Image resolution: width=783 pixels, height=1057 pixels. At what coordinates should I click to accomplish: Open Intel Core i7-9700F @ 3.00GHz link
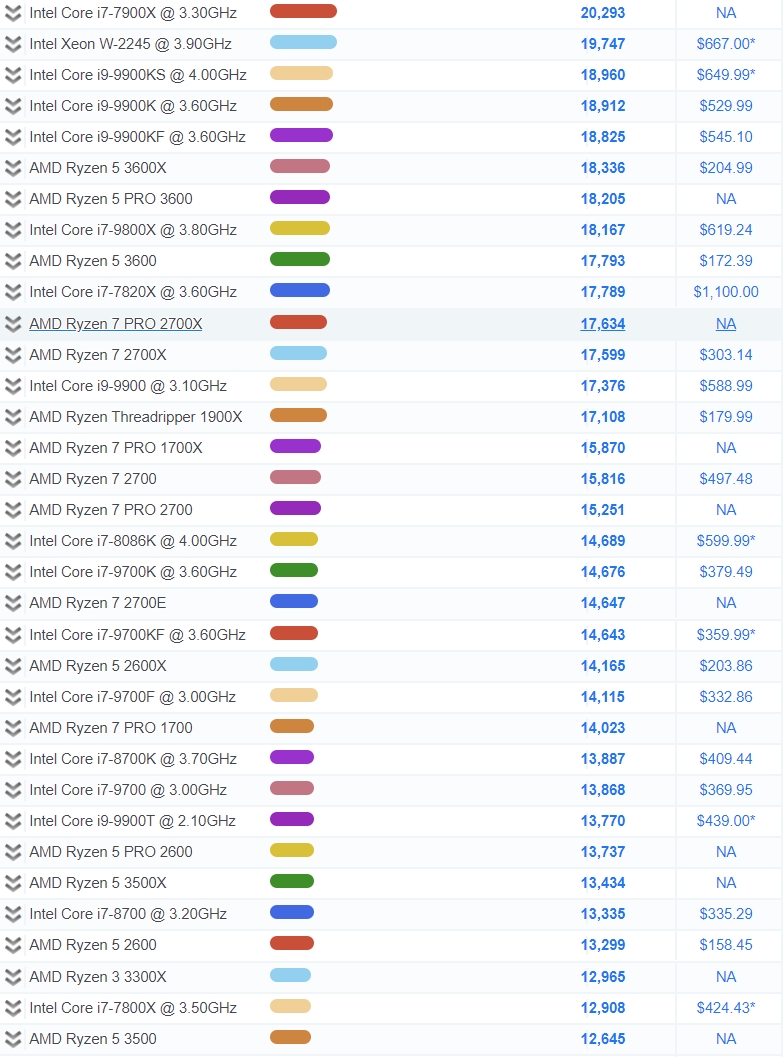click(x=133, y=697)
